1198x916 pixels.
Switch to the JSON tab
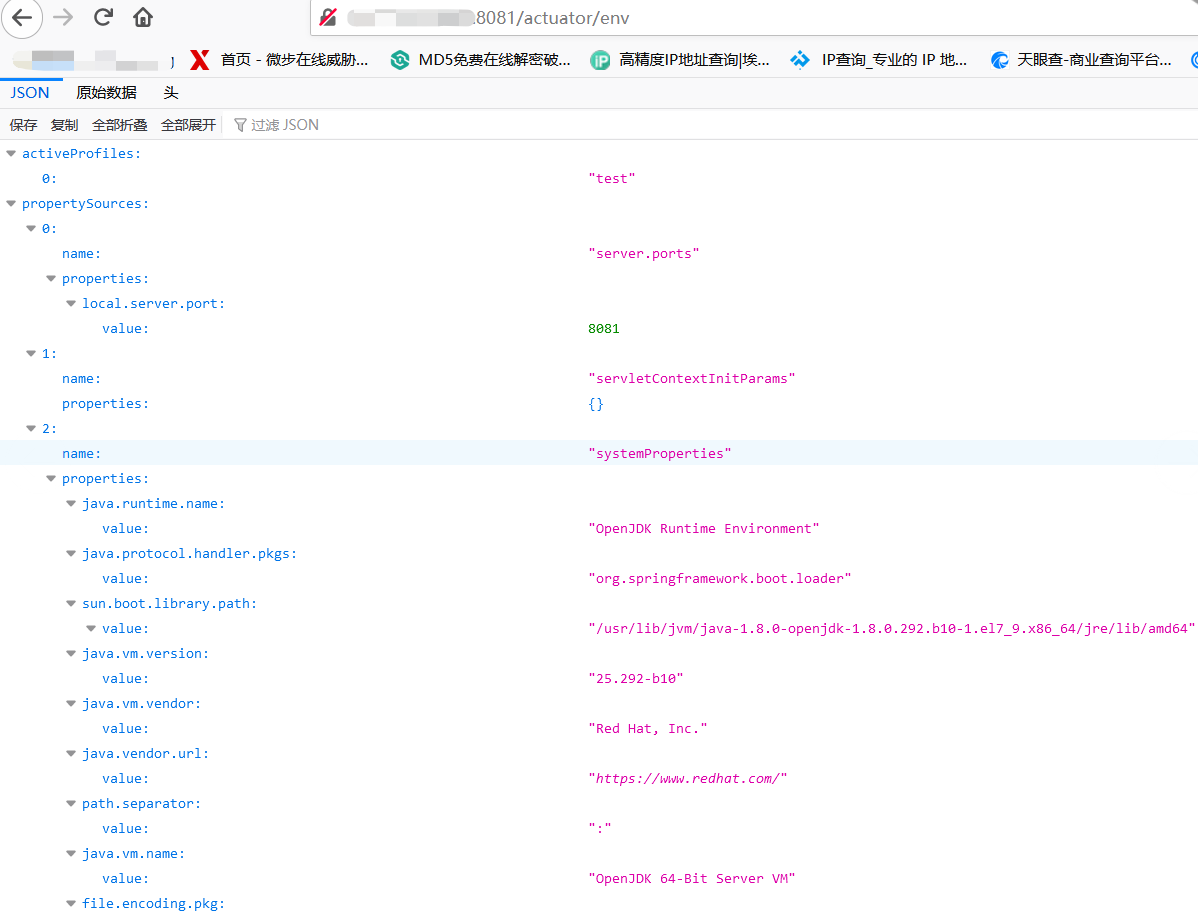[31, 92]
